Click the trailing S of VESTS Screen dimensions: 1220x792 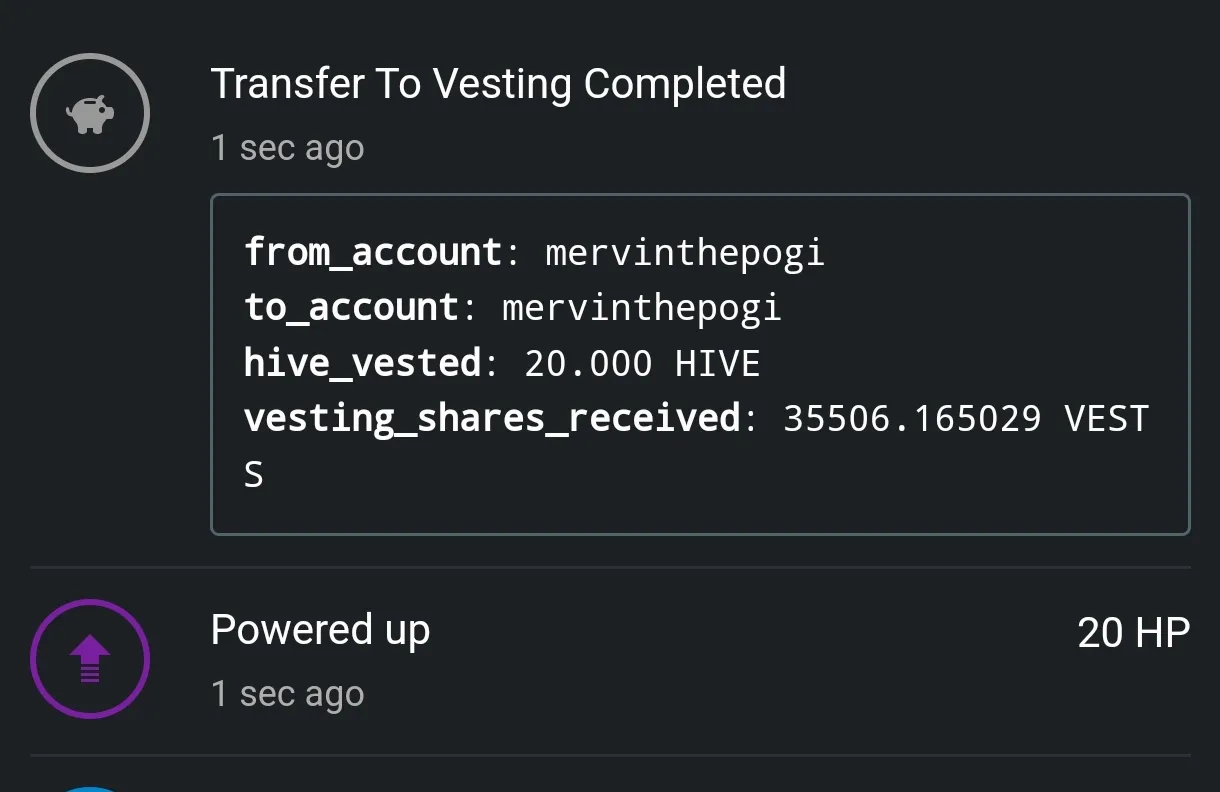(254, 474)
